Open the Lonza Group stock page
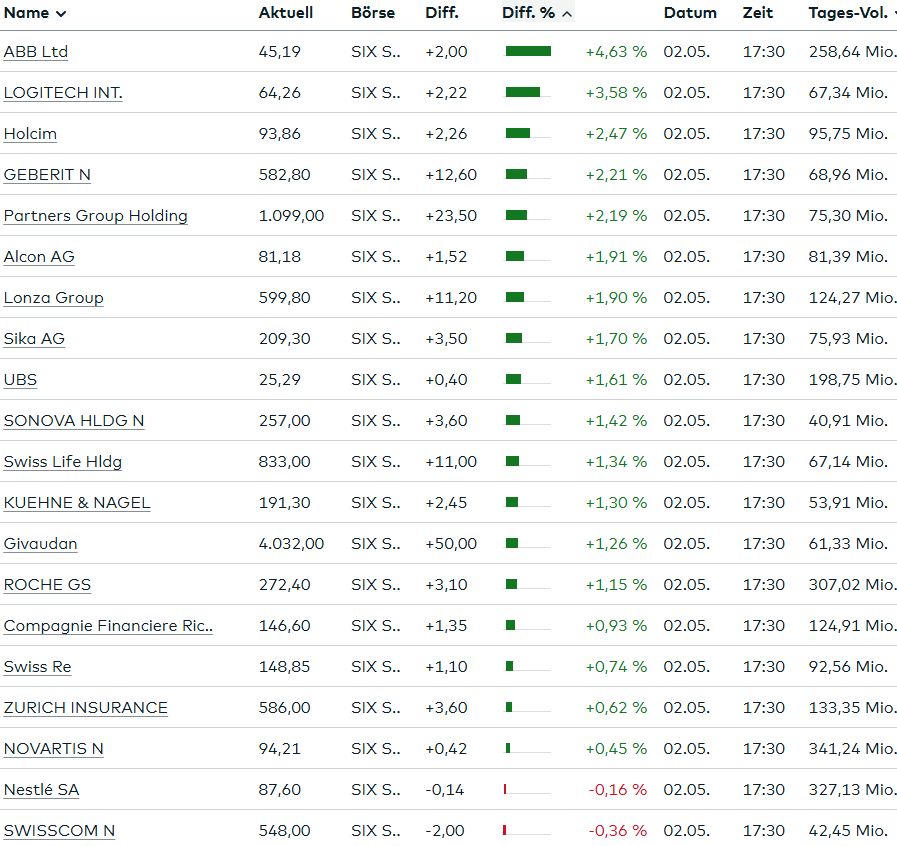Image resolution: width=897 pixels, height=846 pixels. (53, 297)
